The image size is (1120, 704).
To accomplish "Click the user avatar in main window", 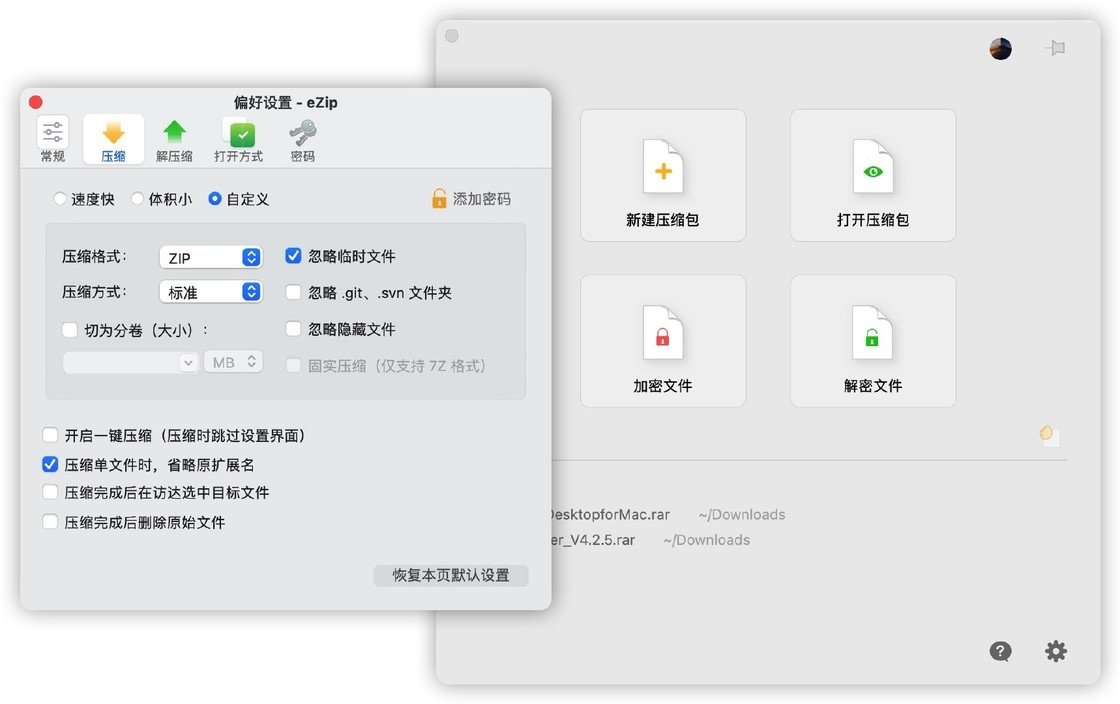I will point(1001,49).
